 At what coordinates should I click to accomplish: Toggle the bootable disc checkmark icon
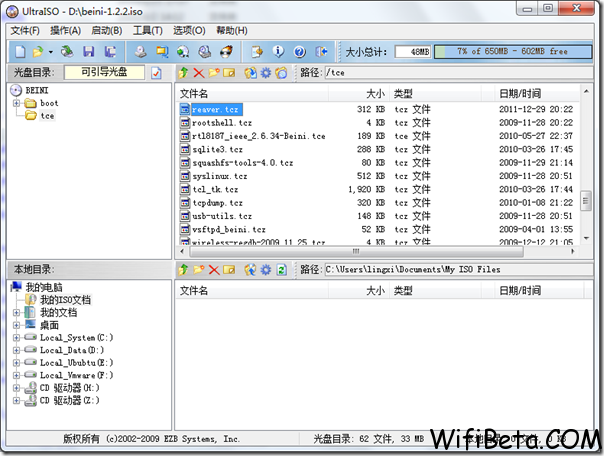[156, 73]
